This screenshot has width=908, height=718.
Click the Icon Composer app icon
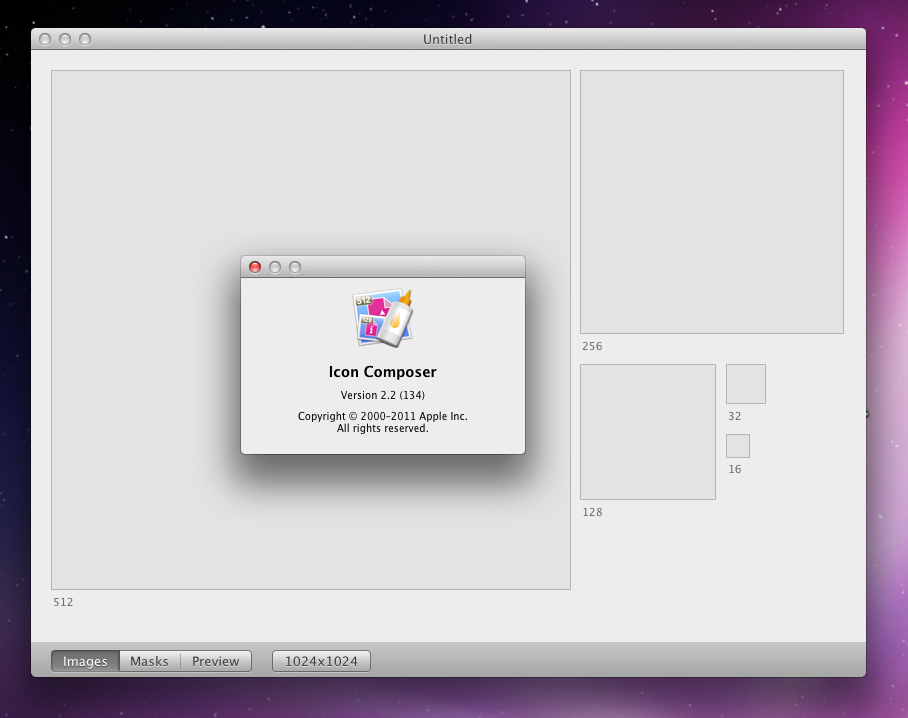[x=383, y=317]
